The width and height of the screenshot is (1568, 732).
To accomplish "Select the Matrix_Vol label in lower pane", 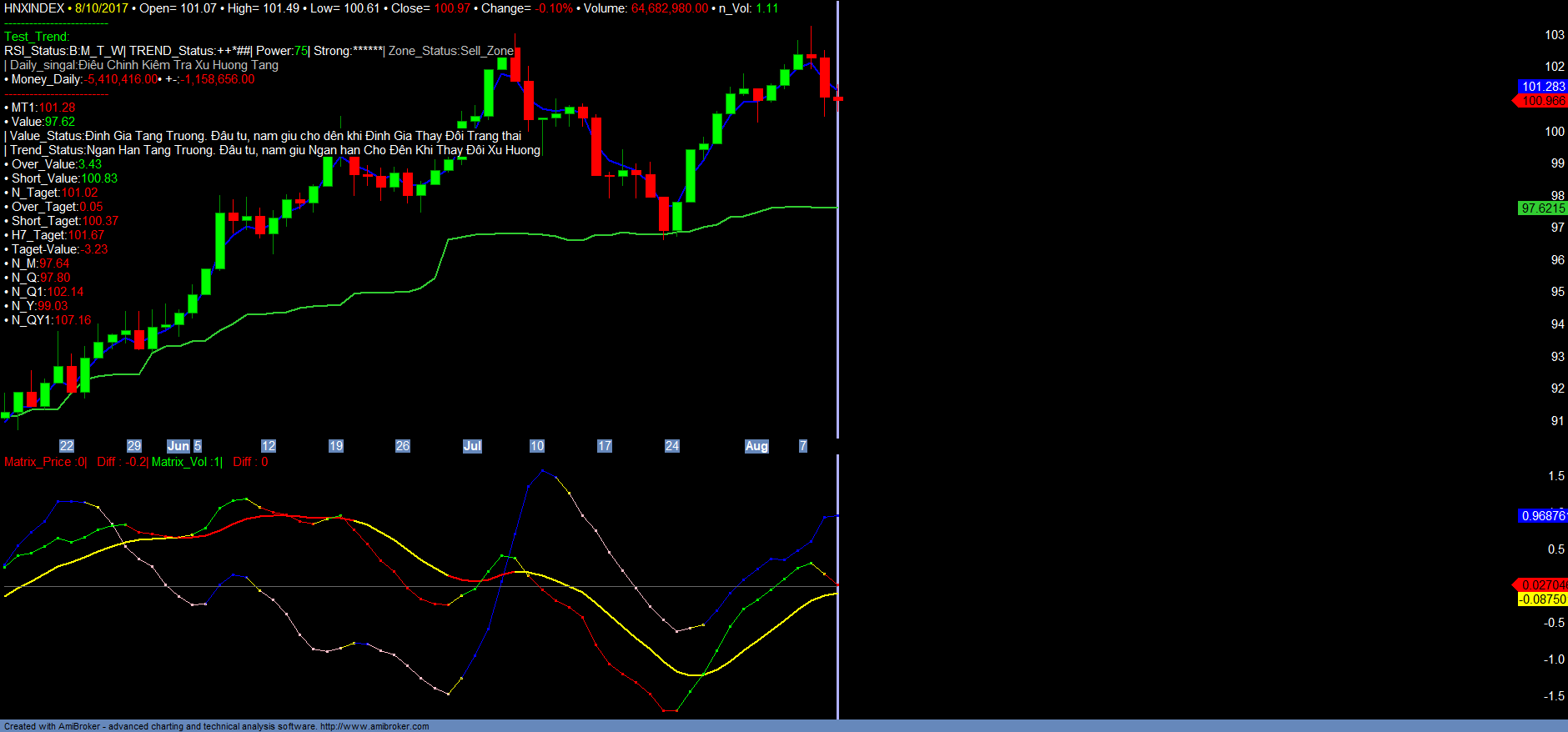I will 185,462.
